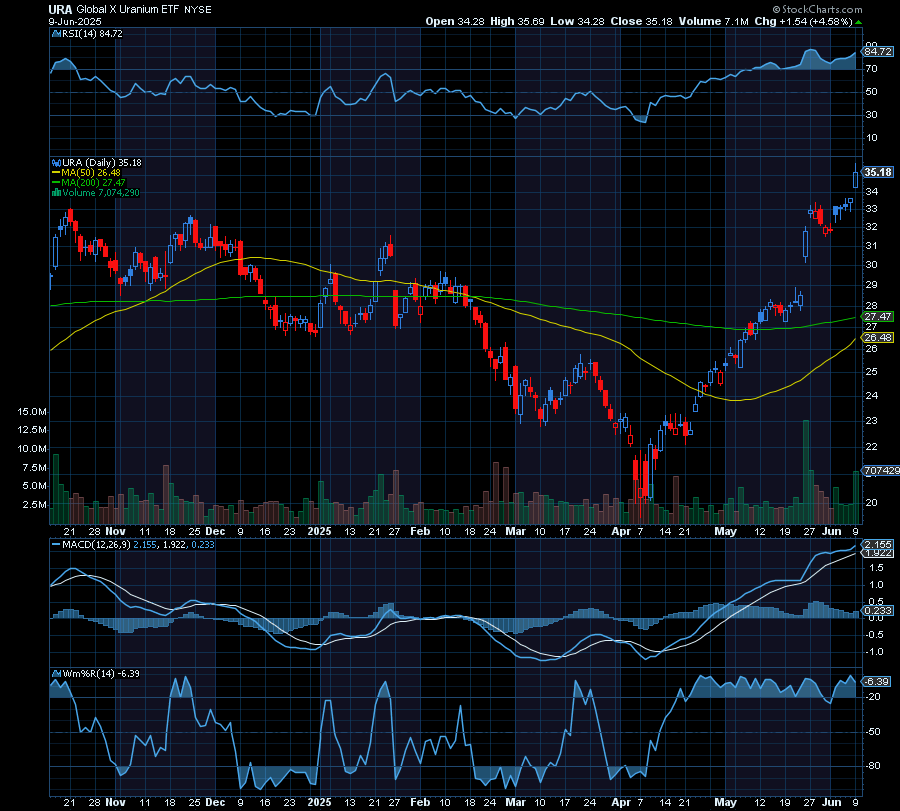Select the Wm%R(14) indicator icon
This screenshot has height=811, width=900.
point(57,674)
